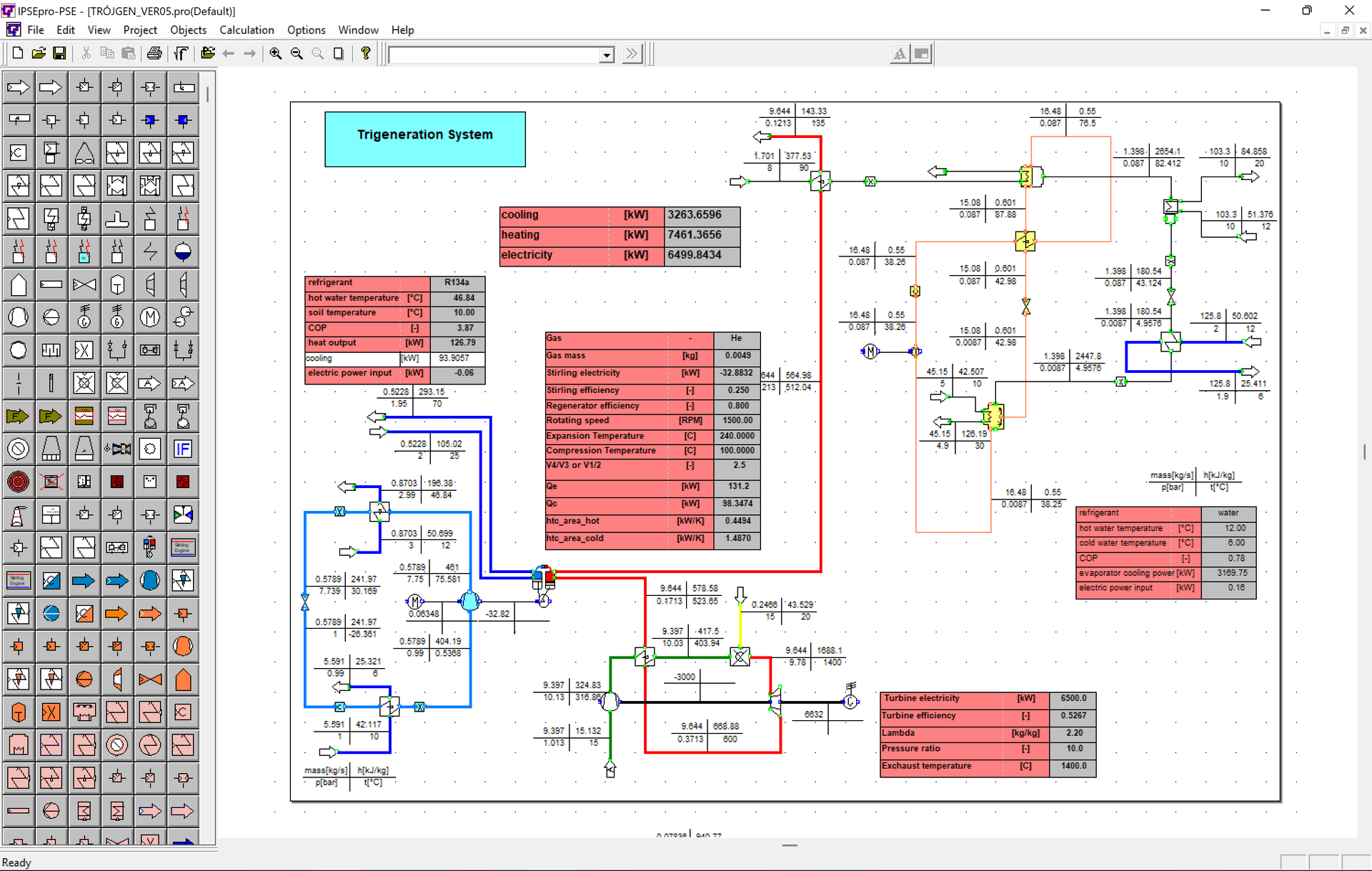The image size is (1372, 871).
Task: Click the Open file folder icon
Action: (x=39, y=54)
